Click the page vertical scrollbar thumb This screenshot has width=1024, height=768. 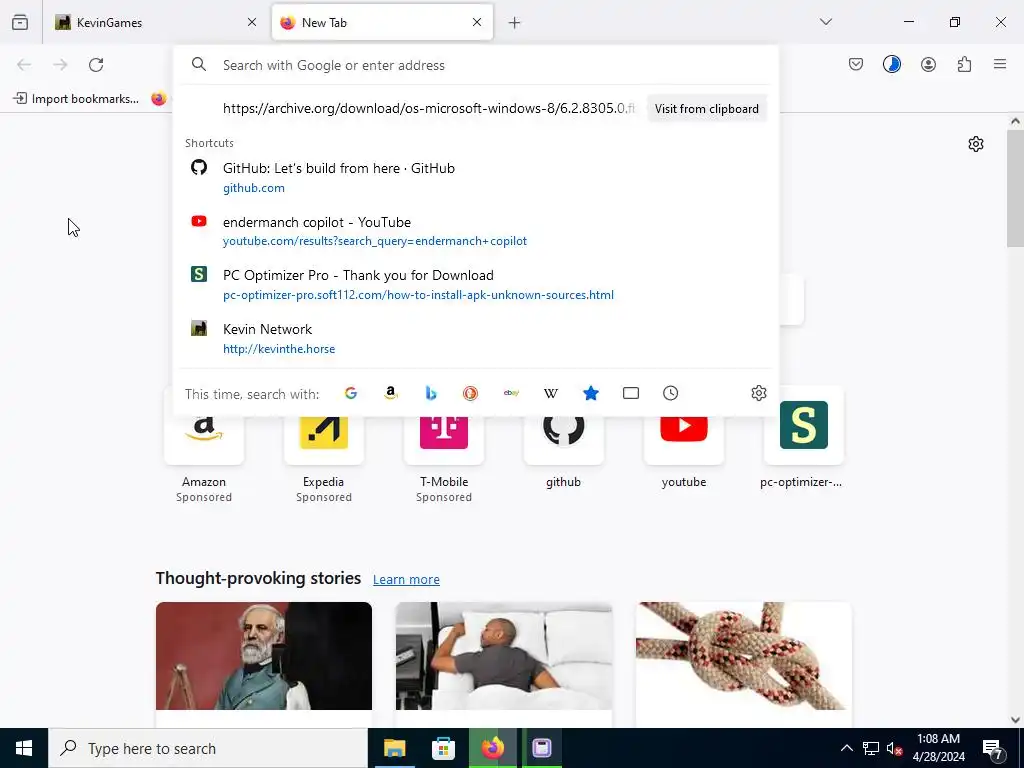1015,189
